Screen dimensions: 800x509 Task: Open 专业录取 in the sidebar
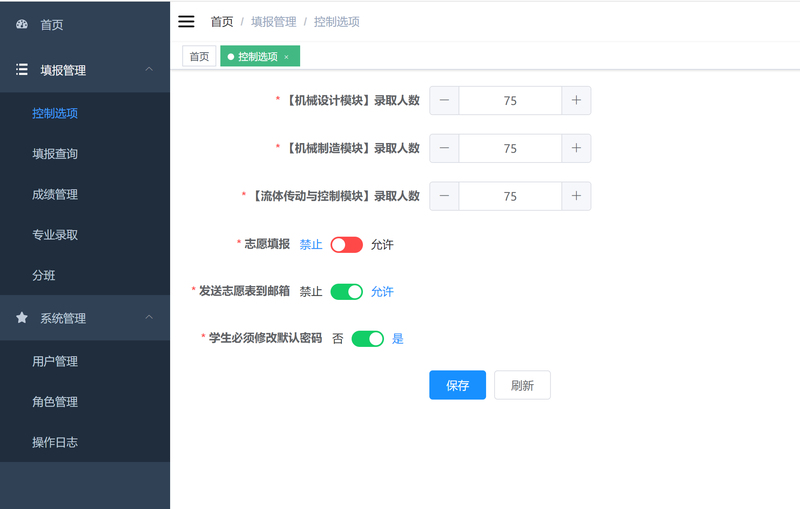85,235
